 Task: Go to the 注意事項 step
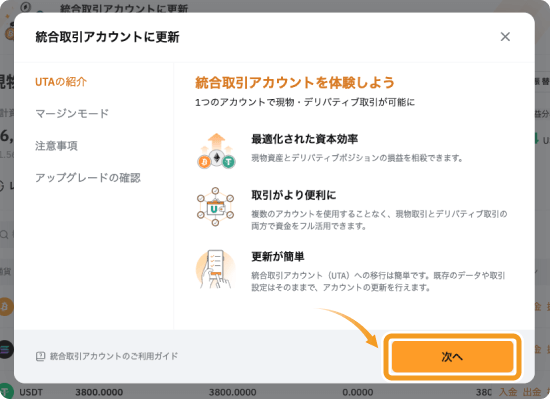coord(56,146)
